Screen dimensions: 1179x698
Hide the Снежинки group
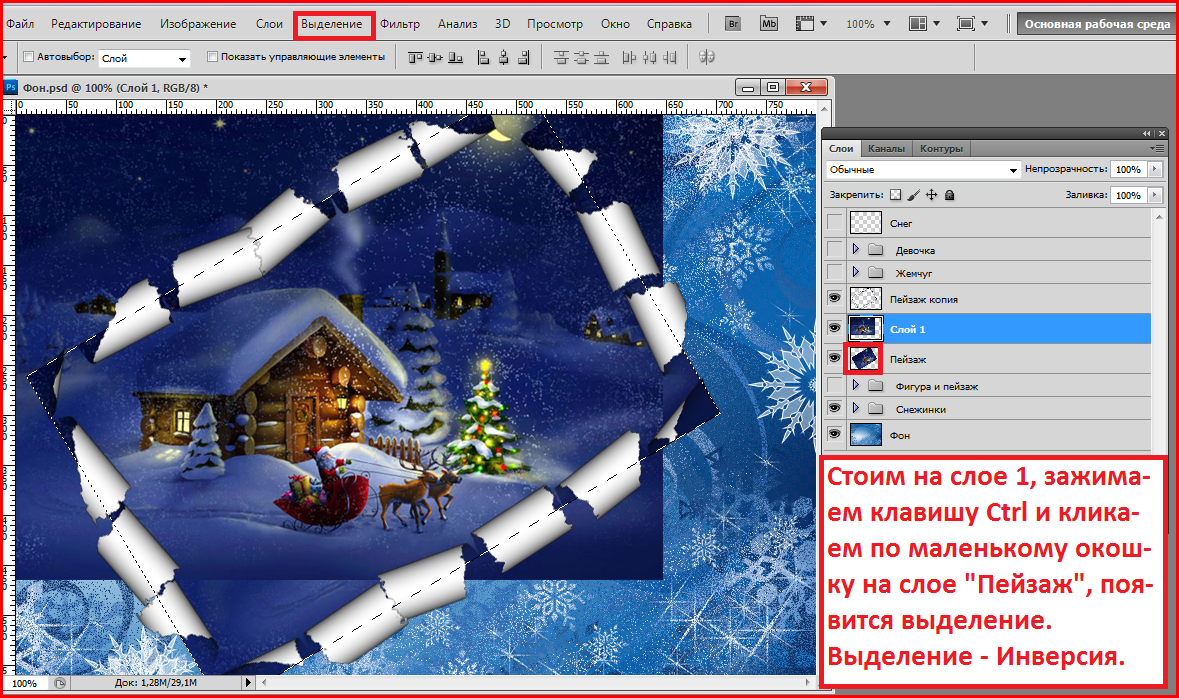835,408
